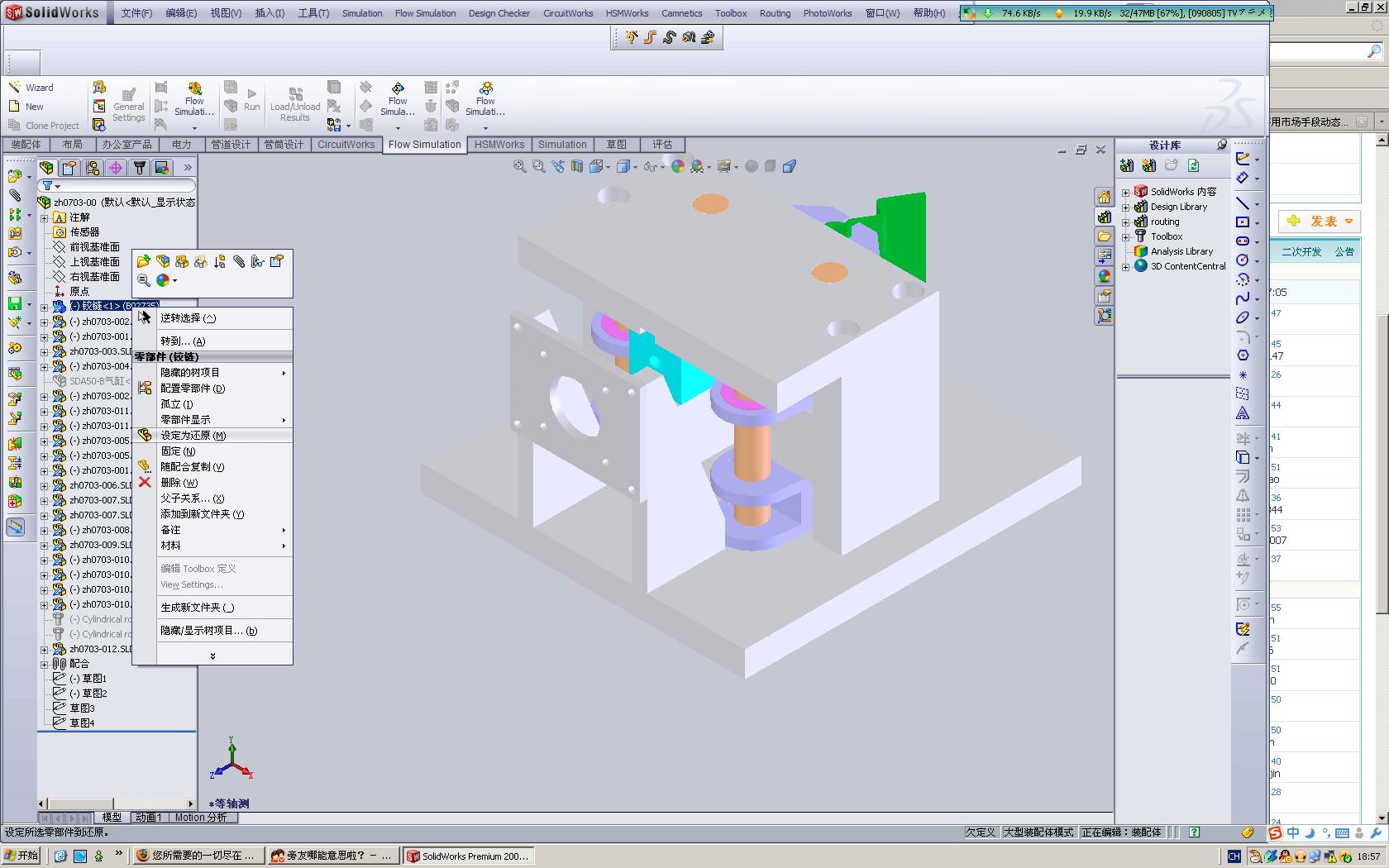Expand the 配合 mates folder
Image resolution: width=1389 pixels, height=868 pixels.
click(x=45, y=664)
